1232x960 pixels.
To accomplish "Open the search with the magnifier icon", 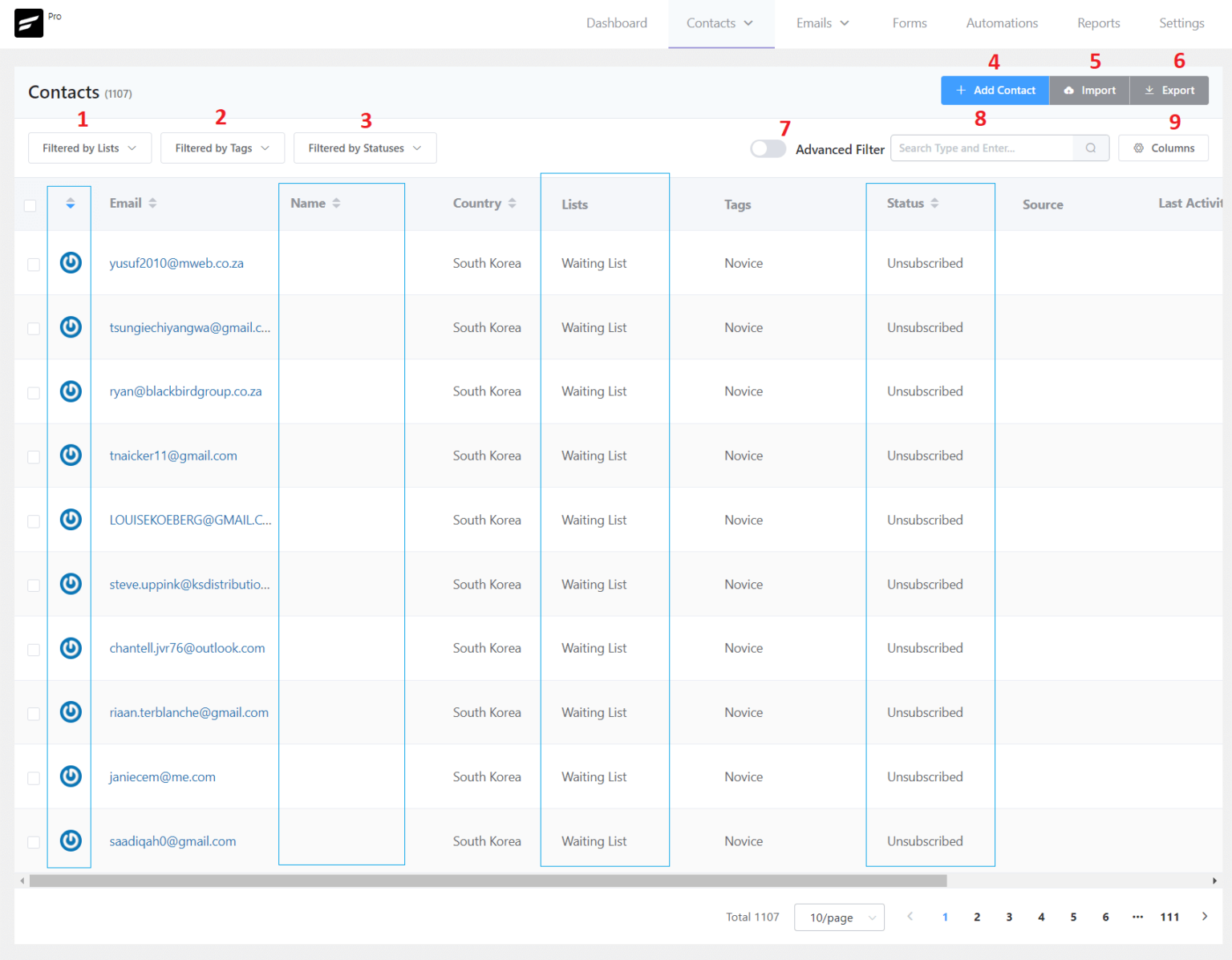I will click(1091, 148).
